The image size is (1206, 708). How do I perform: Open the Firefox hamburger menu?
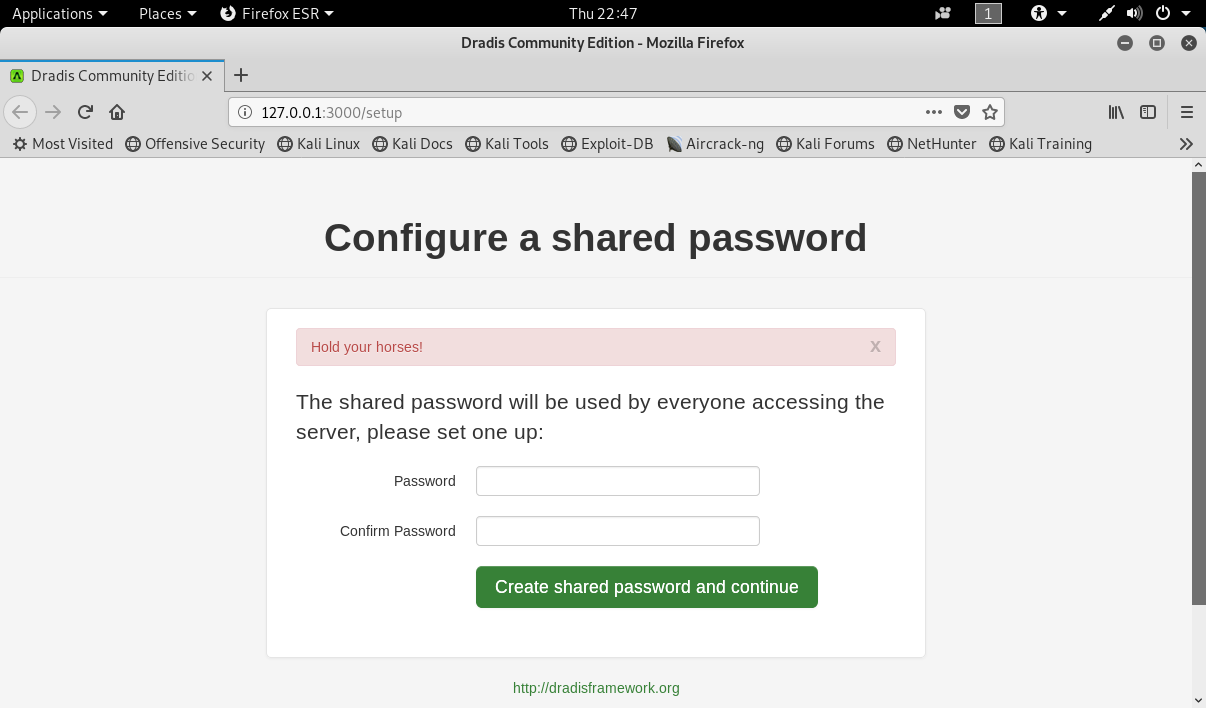(1187, 112)
